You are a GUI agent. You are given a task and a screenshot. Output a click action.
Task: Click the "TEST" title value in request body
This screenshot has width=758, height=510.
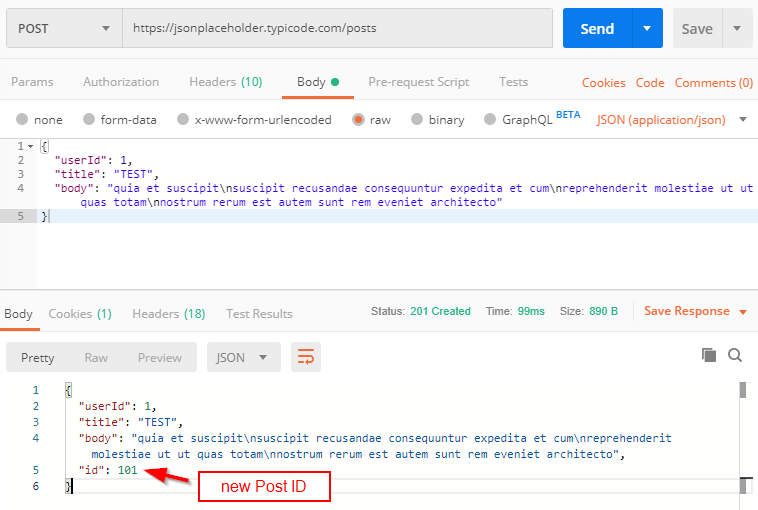(x=133, y=174)
